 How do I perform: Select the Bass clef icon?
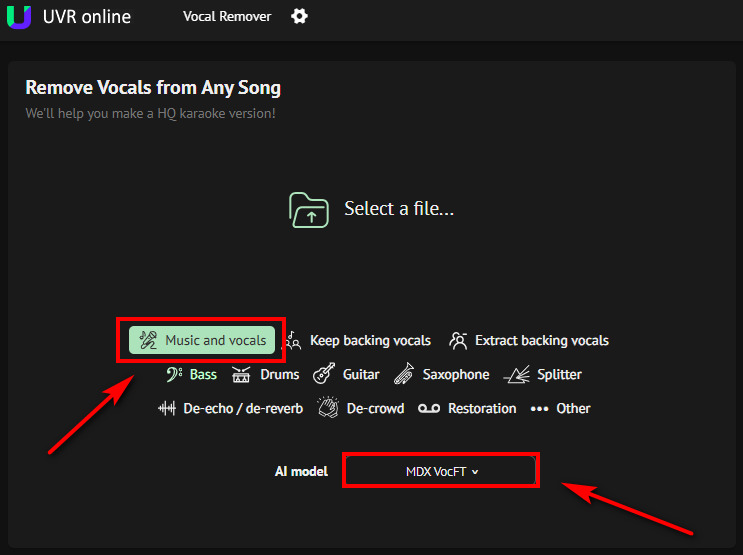174,374
